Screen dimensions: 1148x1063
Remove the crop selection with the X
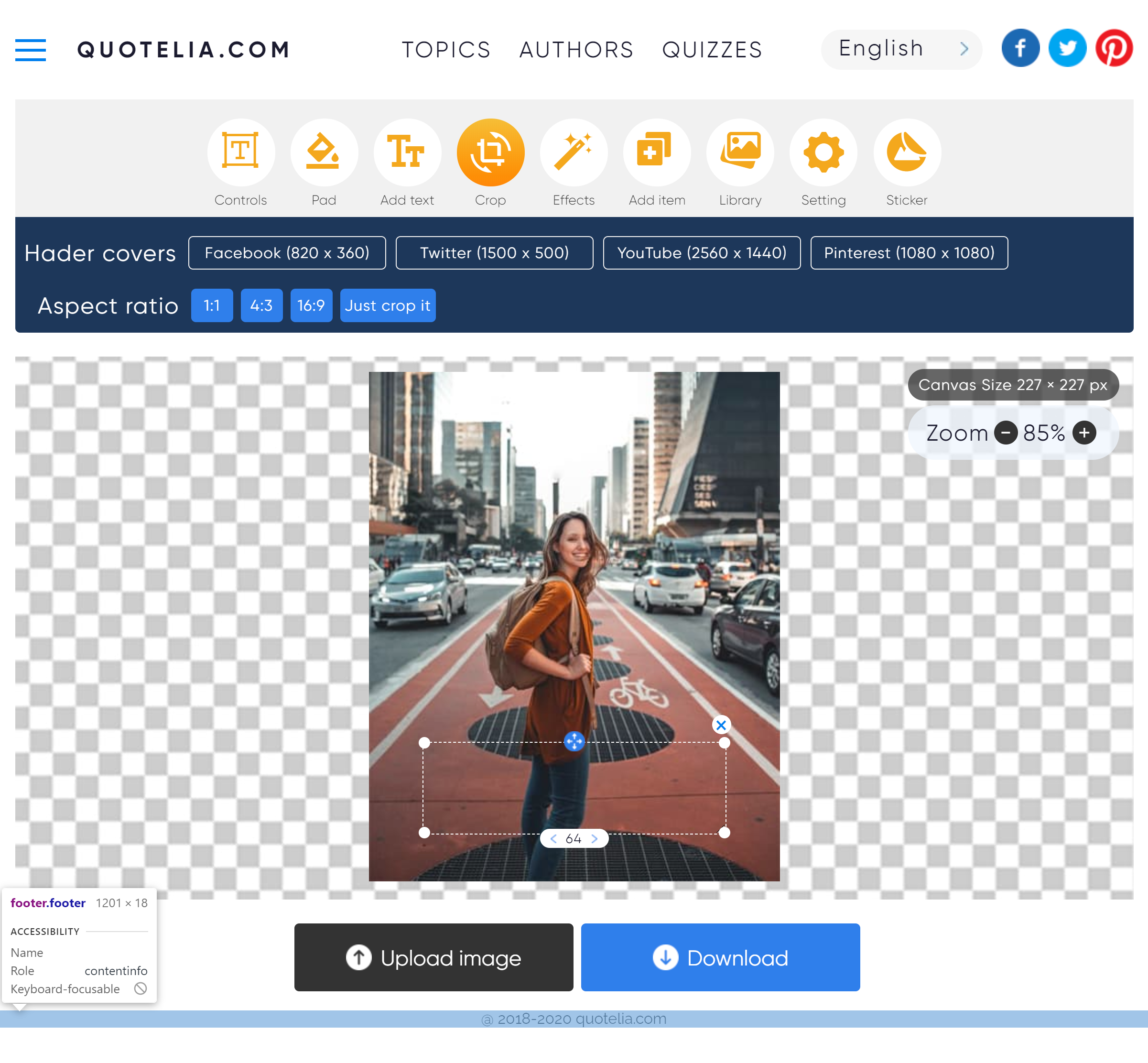721,725
